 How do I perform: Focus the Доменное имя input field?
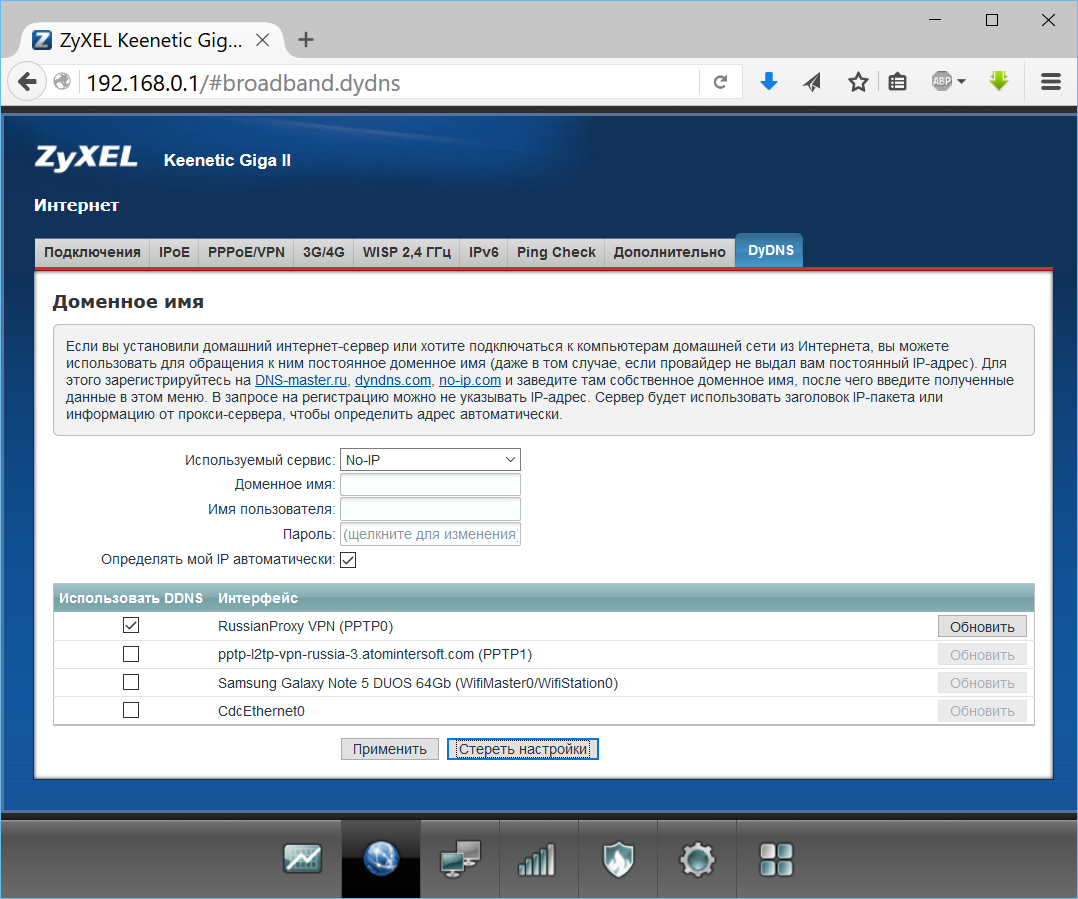pyautogui.click(x=430, y=485)
